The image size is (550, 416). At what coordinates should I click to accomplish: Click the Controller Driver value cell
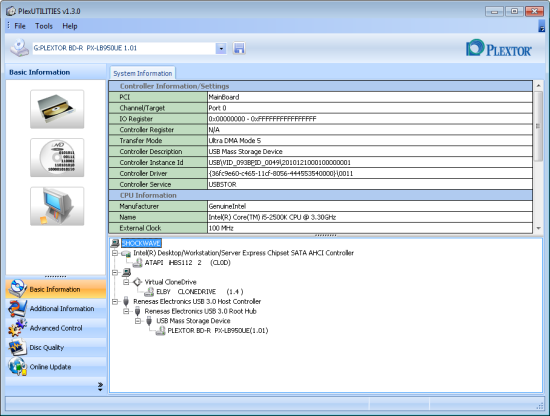coord(370,173)
